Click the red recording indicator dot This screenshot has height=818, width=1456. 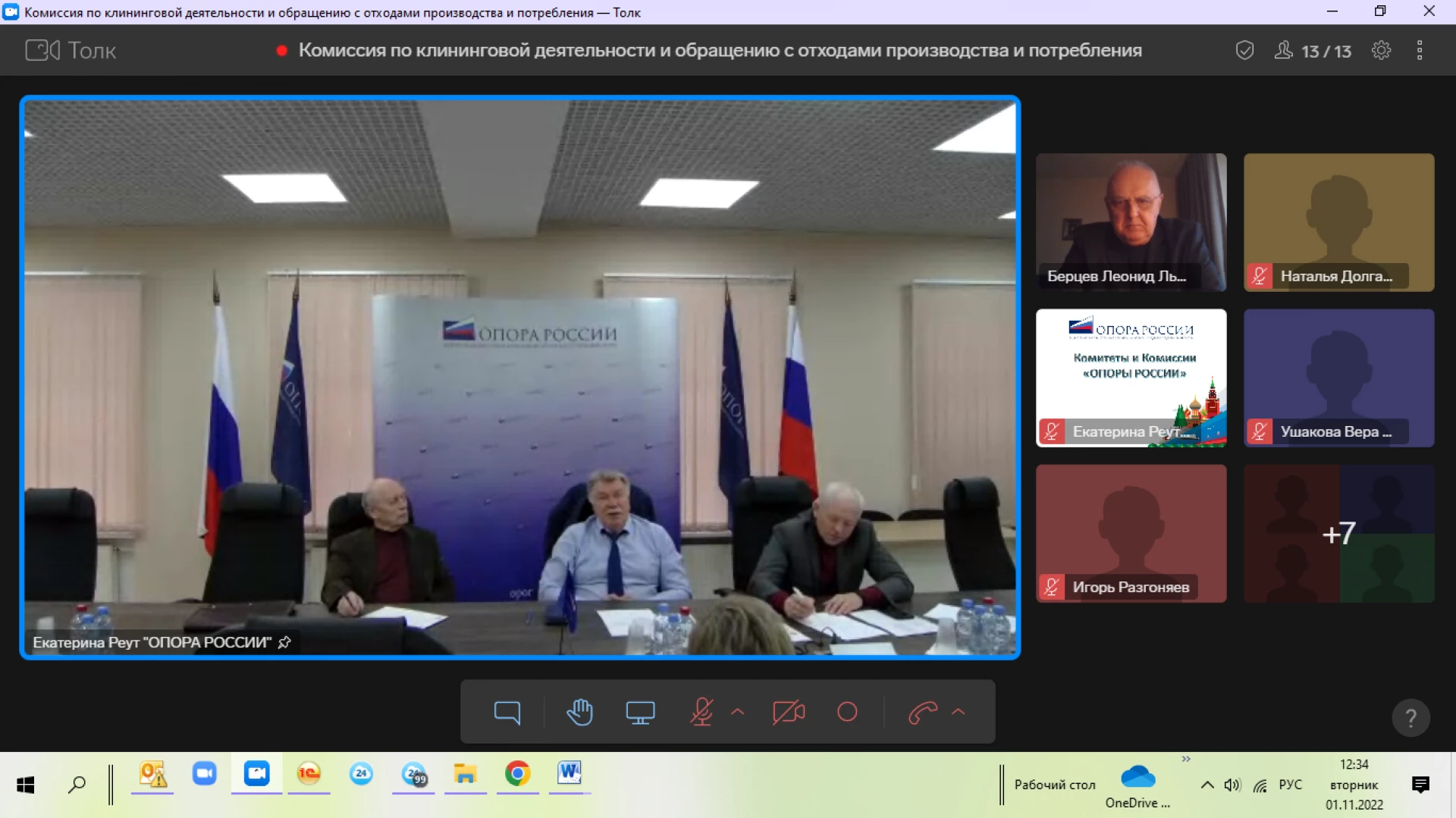coord(282,51)
